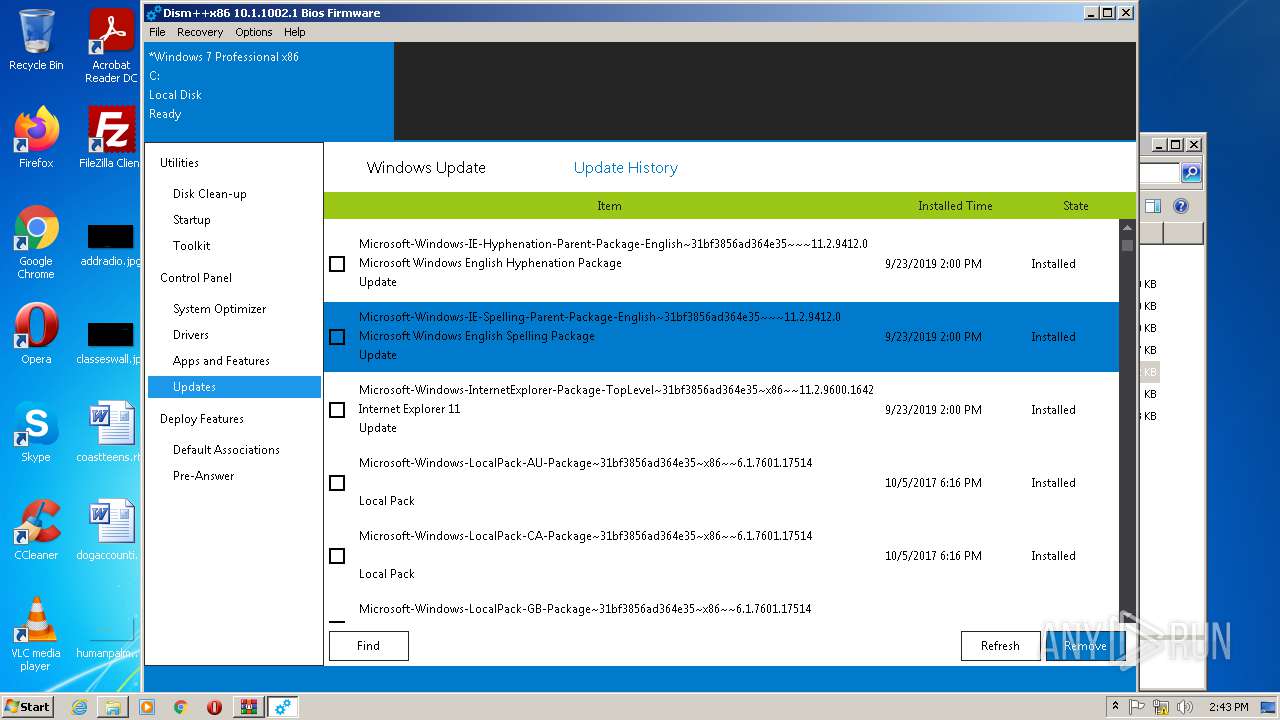
Task: Click the Refresh button
Action: [x=1000, y=646]
